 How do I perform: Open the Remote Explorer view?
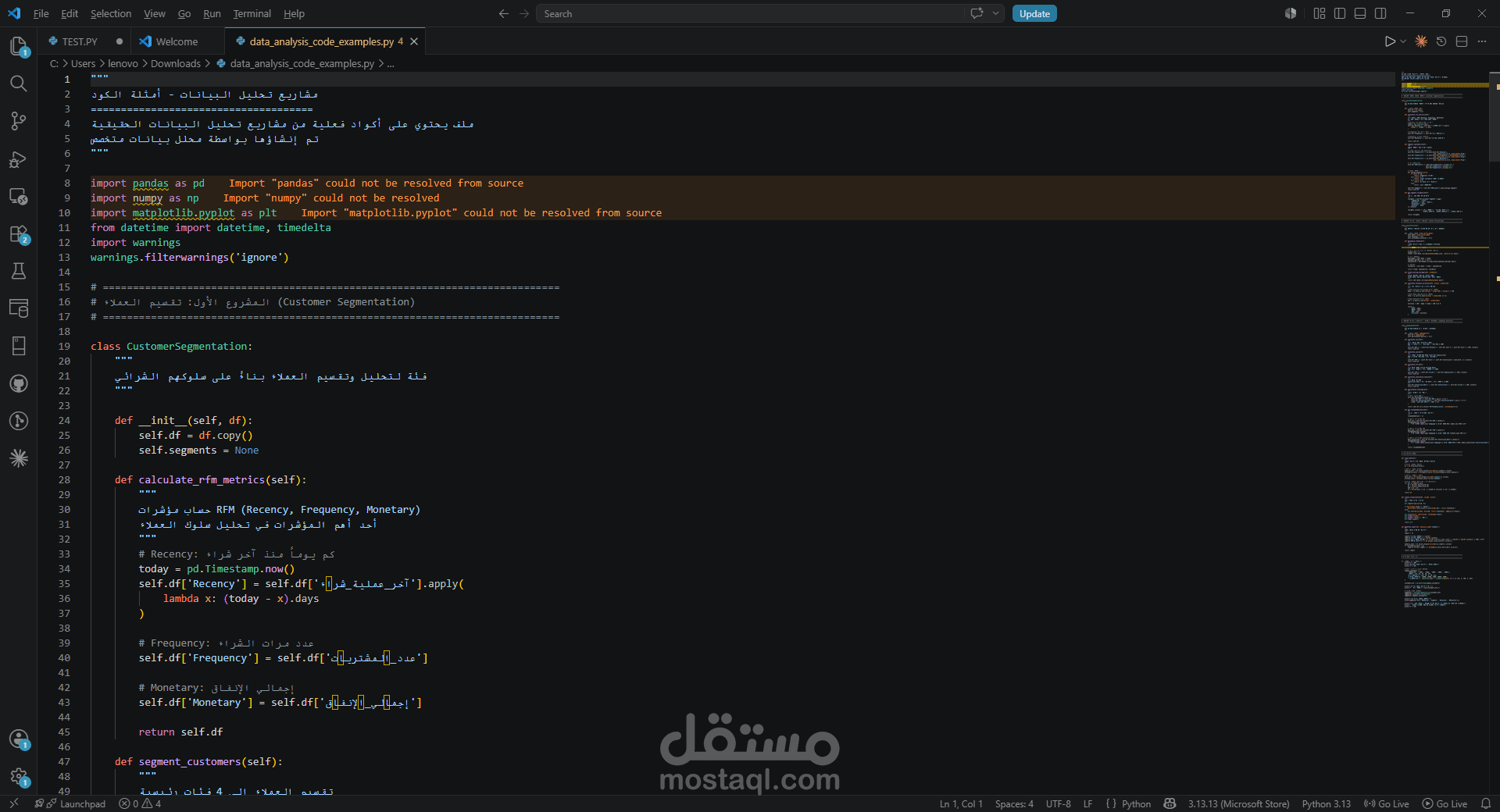19,196
